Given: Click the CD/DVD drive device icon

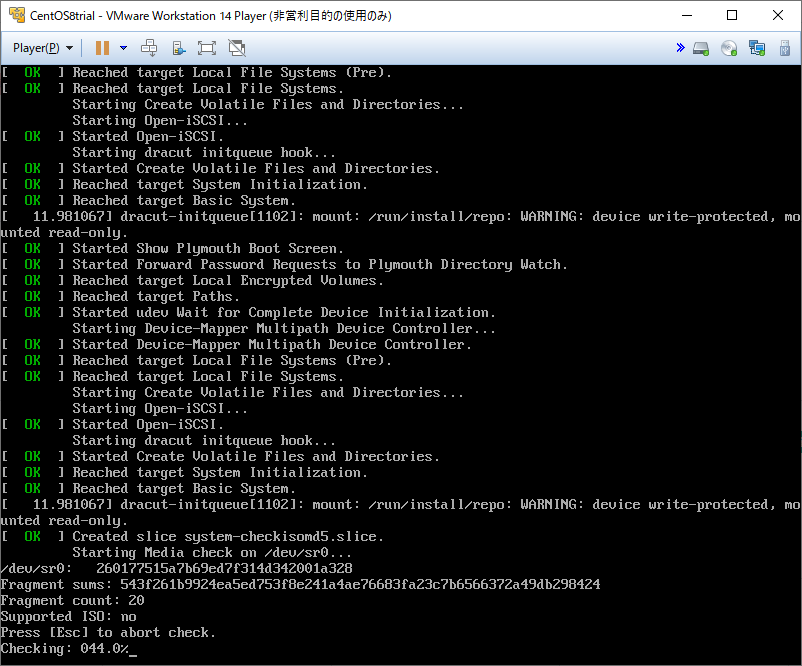Looking at the screenshot, I should 729,49.
